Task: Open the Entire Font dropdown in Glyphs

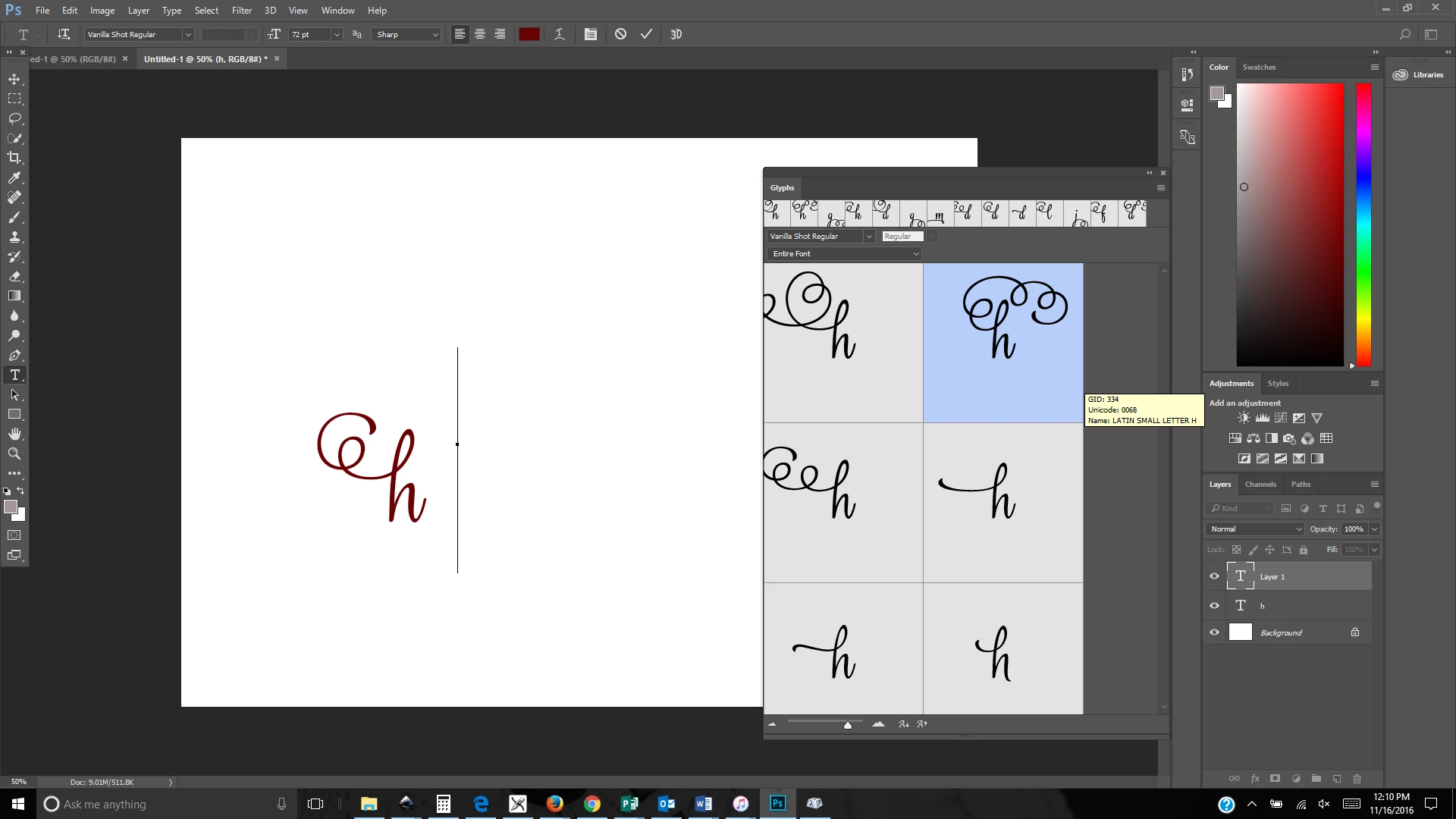Action: 845,254
